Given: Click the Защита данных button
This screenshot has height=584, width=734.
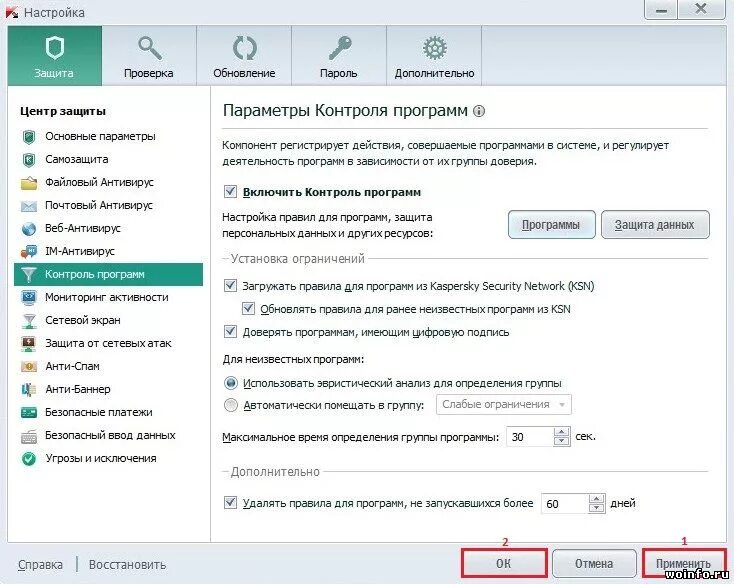Looking at the screenshot, I should tap(655, 225).
